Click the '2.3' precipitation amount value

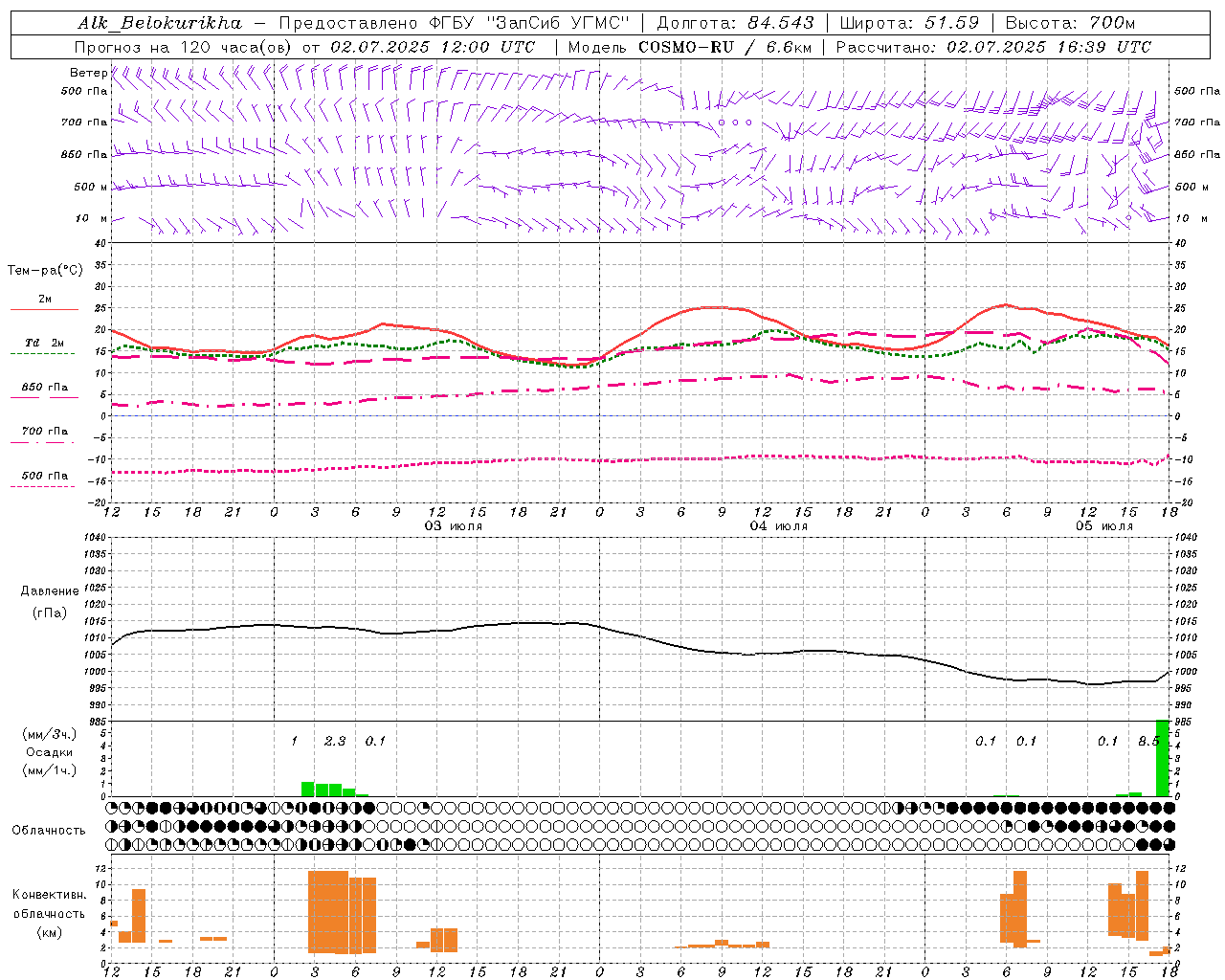[335, 741]
